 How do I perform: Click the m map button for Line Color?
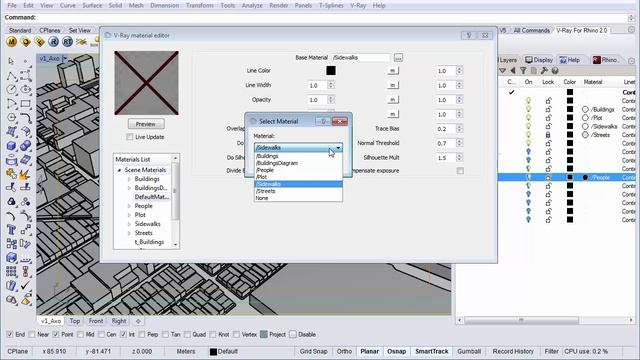(392, 71)
